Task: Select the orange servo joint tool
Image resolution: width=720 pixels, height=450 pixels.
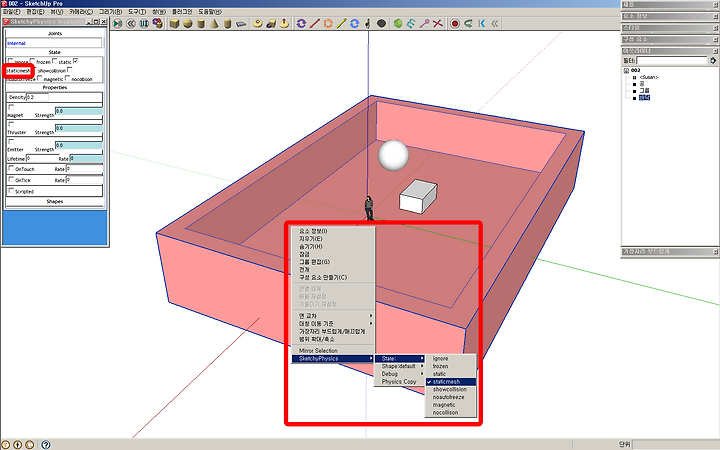Action: coord(328,23)
